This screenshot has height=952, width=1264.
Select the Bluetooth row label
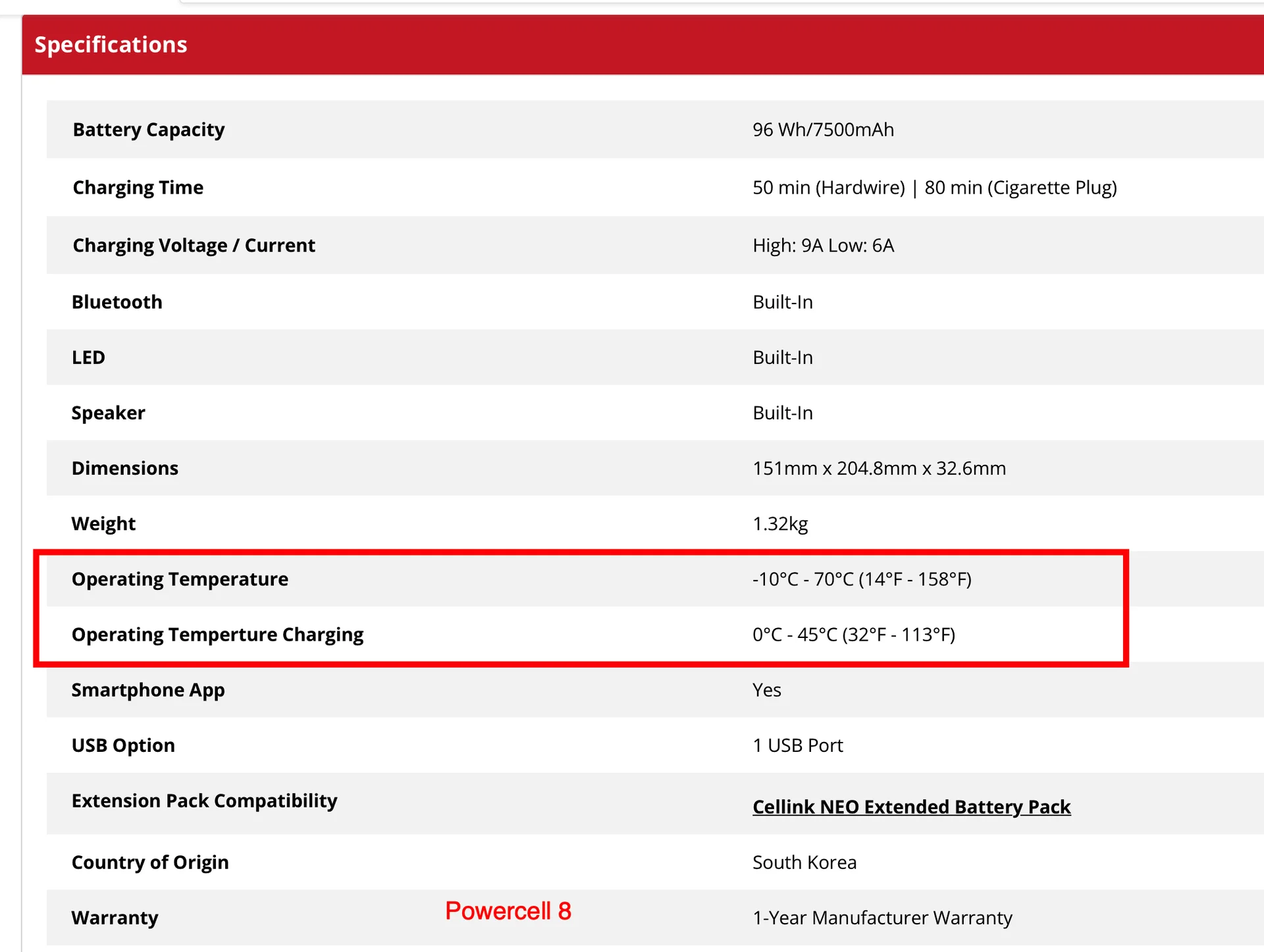[x=117, y=302]
